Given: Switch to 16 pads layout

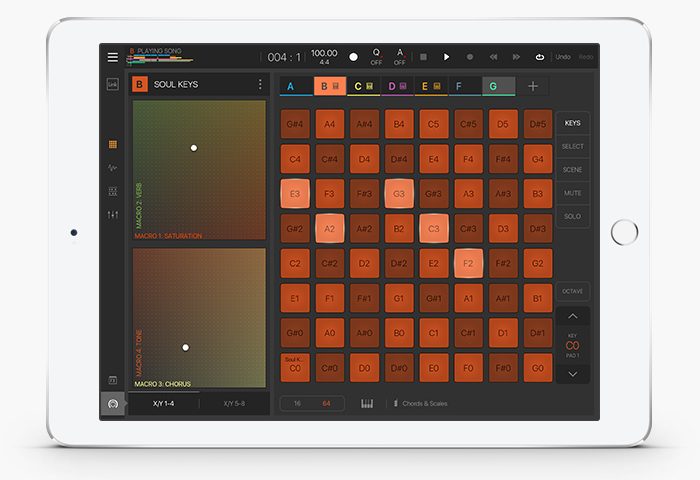Looking at the screenshot, I should click(x=297, y=404).
